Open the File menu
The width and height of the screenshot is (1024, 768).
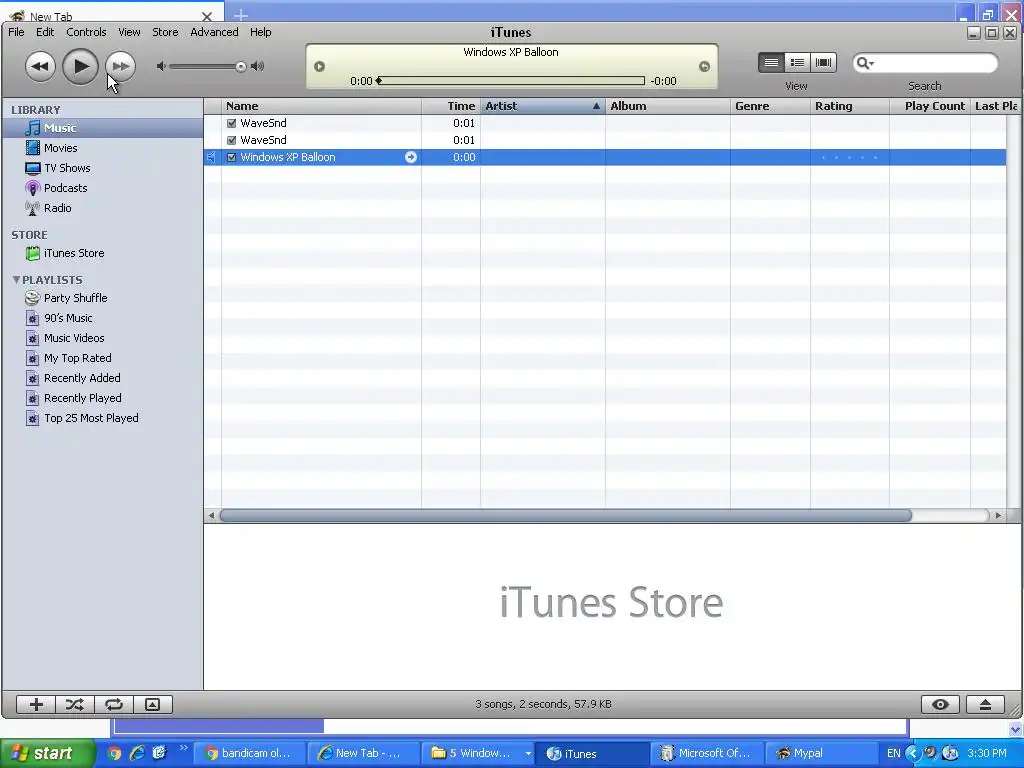(16, 32)
